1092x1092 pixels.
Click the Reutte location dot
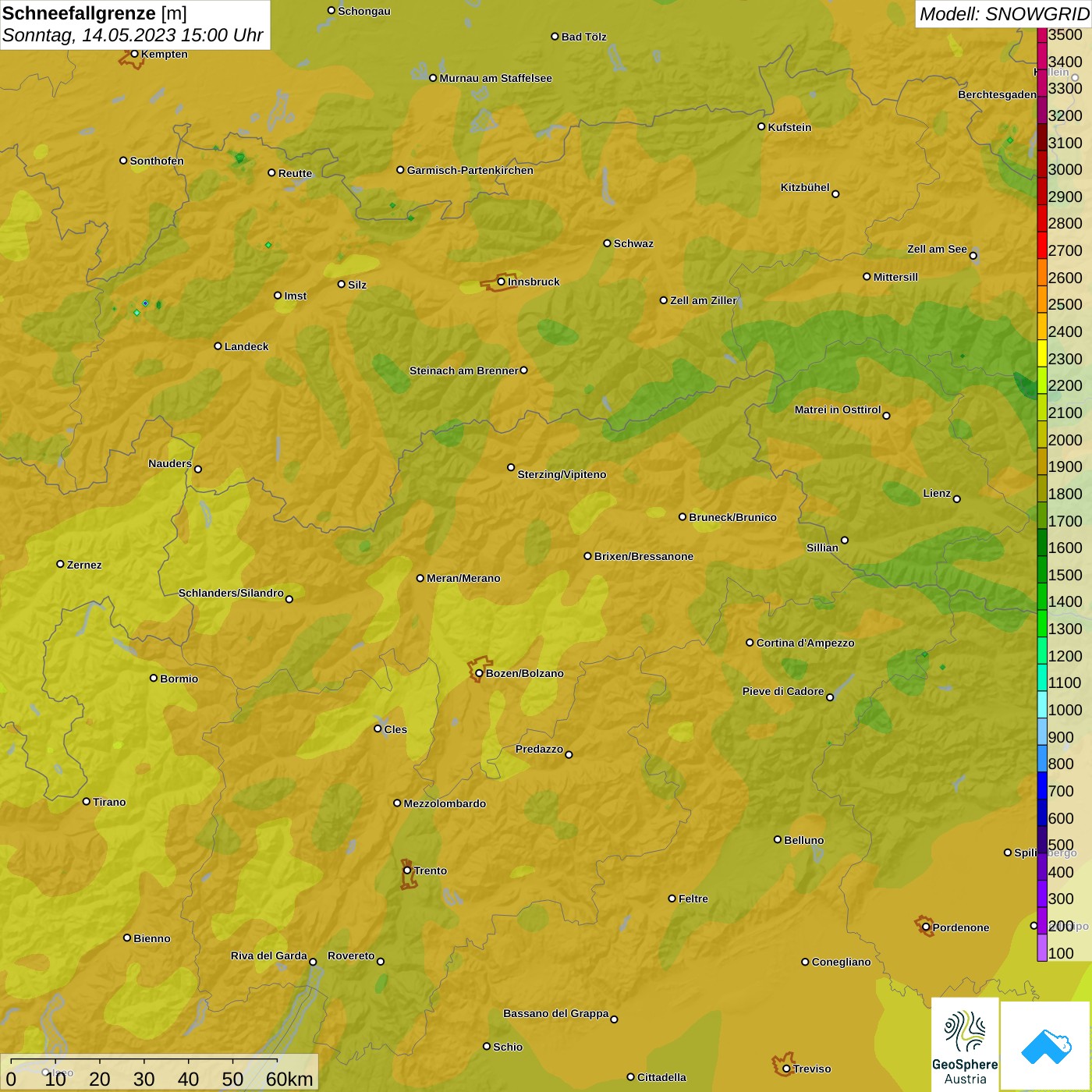(x=271, y=172)
